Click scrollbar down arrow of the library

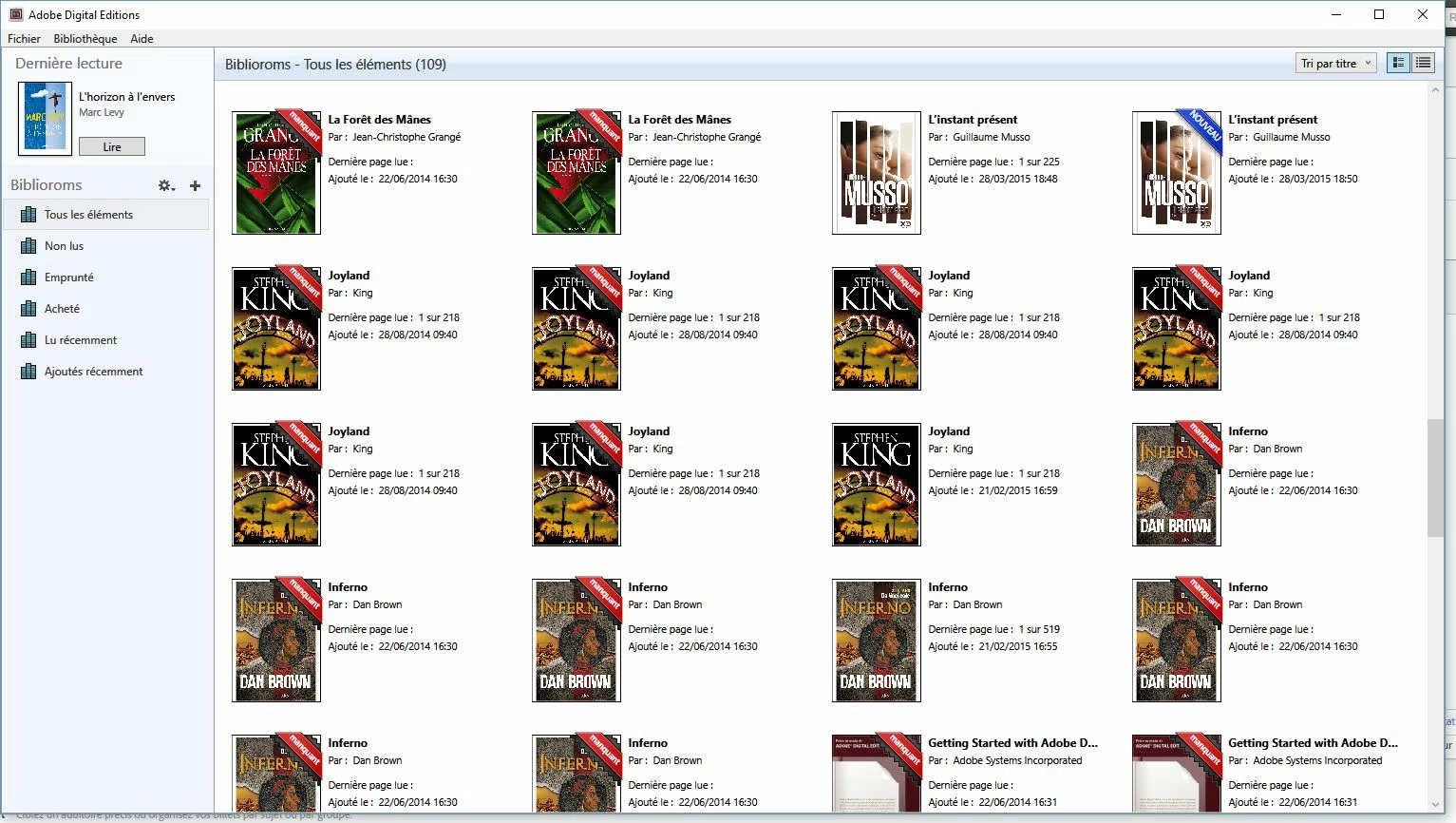pos(1435,805)
